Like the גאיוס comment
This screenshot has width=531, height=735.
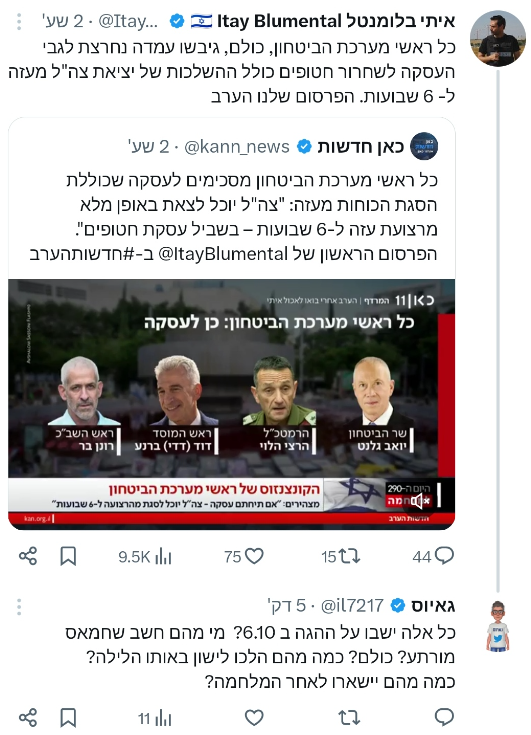pyautogui.click(x=254, y=717)
